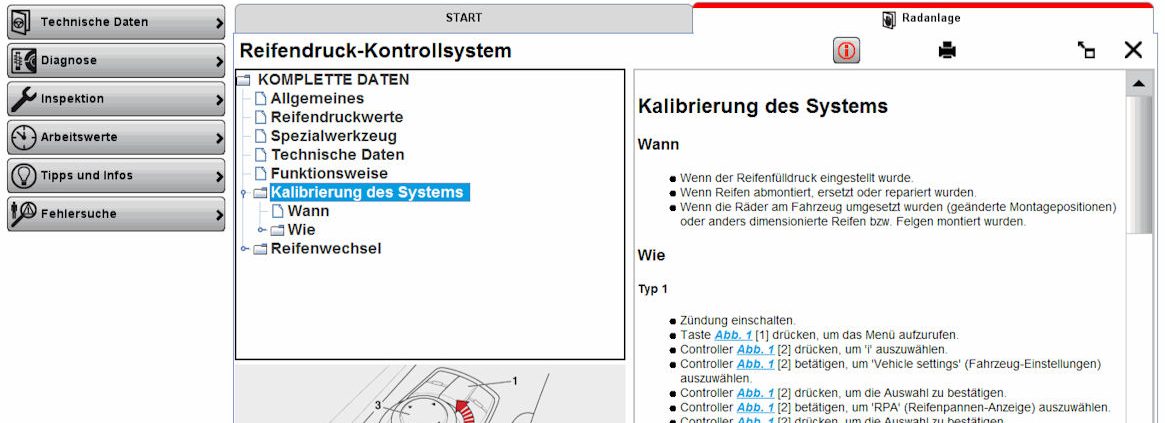Click the arrow on the Diagnose button
The image size is (1165, 423).
(218, 62)
